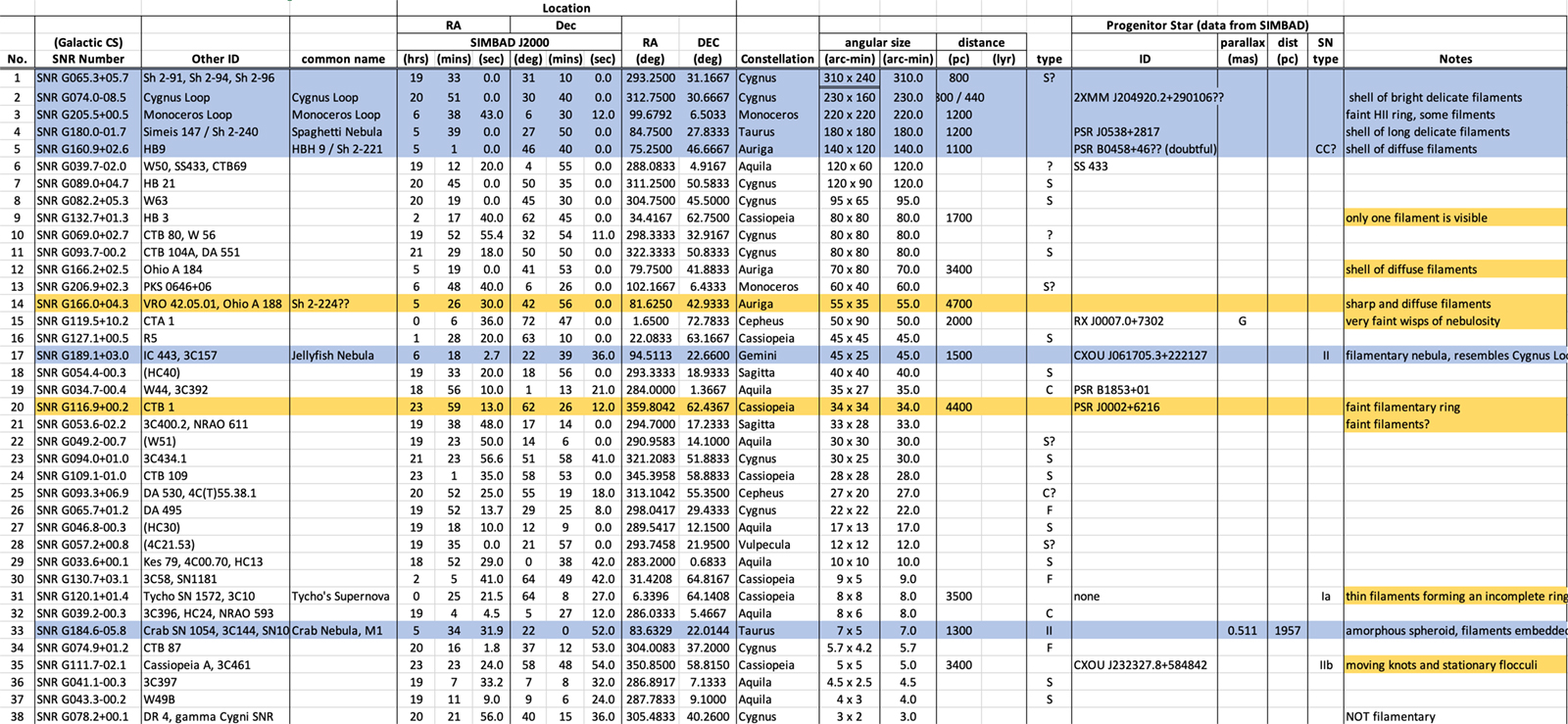
Task: Click angular size cell 310 x 240
Action: [x=850, y=77]
